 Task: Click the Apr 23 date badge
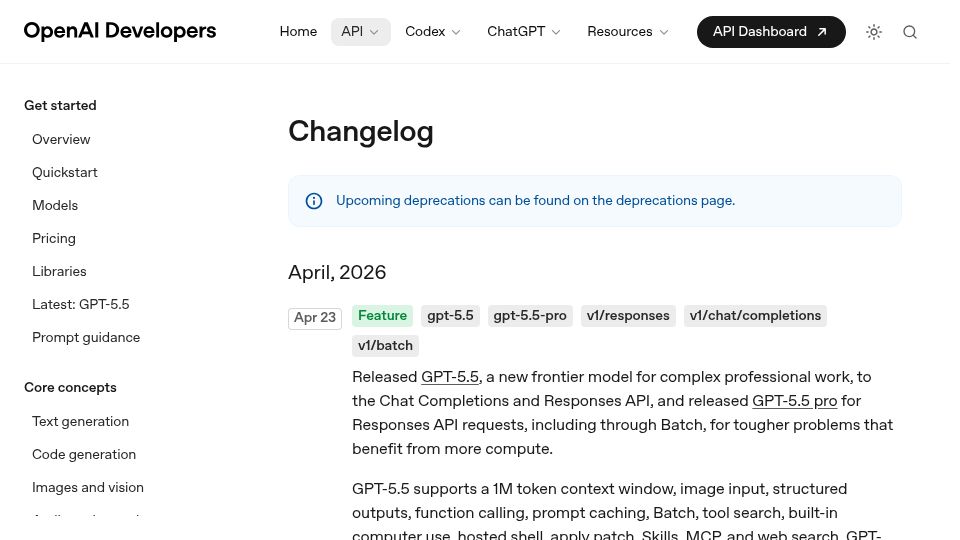(315, 318)
